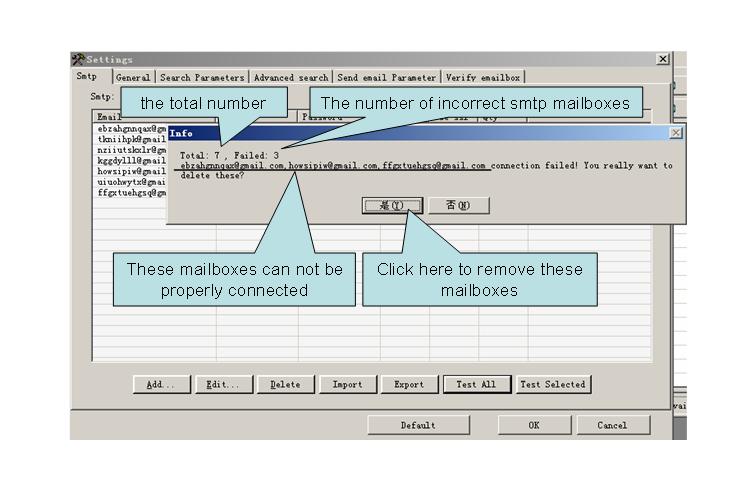The height and width of the screenshot is (491, 756).
Task: Click the Email column header
Action: click(x=109, y=117)
